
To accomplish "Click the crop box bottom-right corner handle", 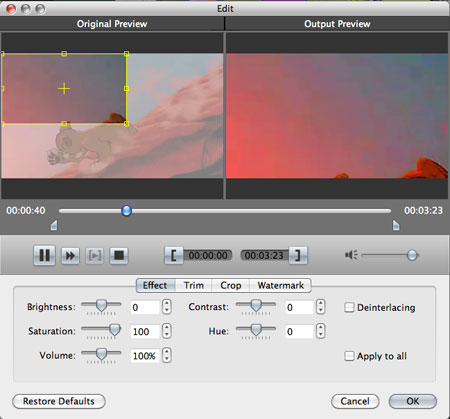I will click(x=126, y=124).
